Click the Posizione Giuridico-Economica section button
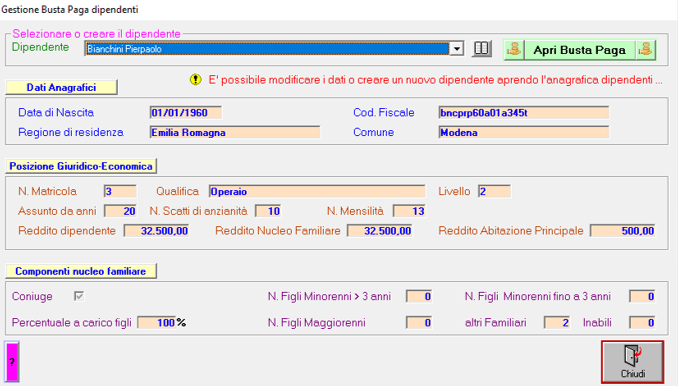 tap(81, 166)
